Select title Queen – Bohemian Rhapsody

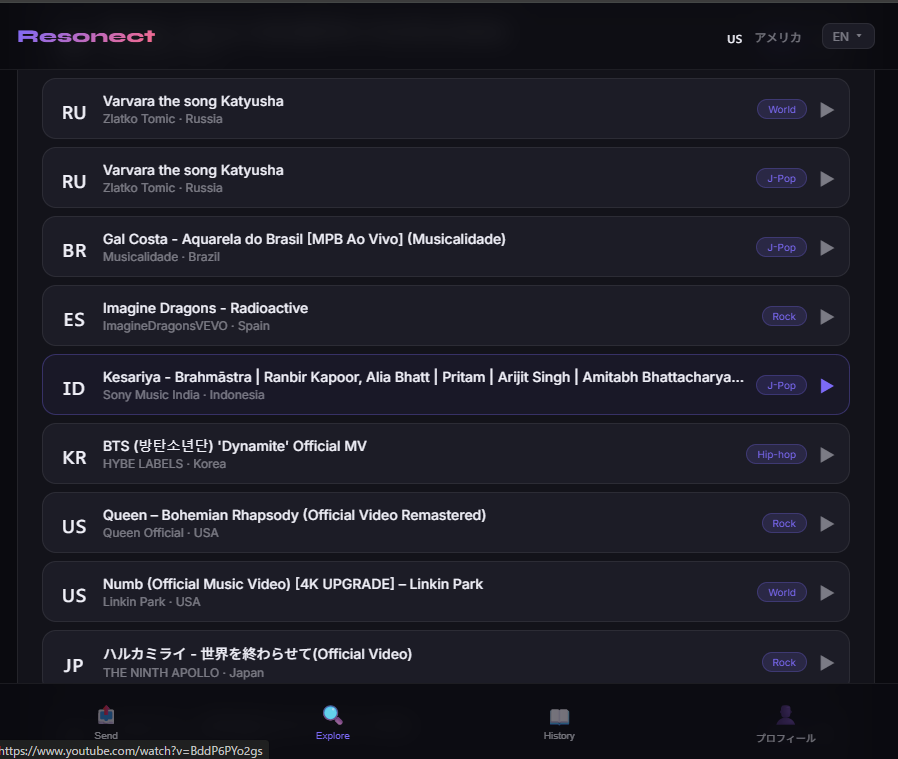(x=294, y=515)
